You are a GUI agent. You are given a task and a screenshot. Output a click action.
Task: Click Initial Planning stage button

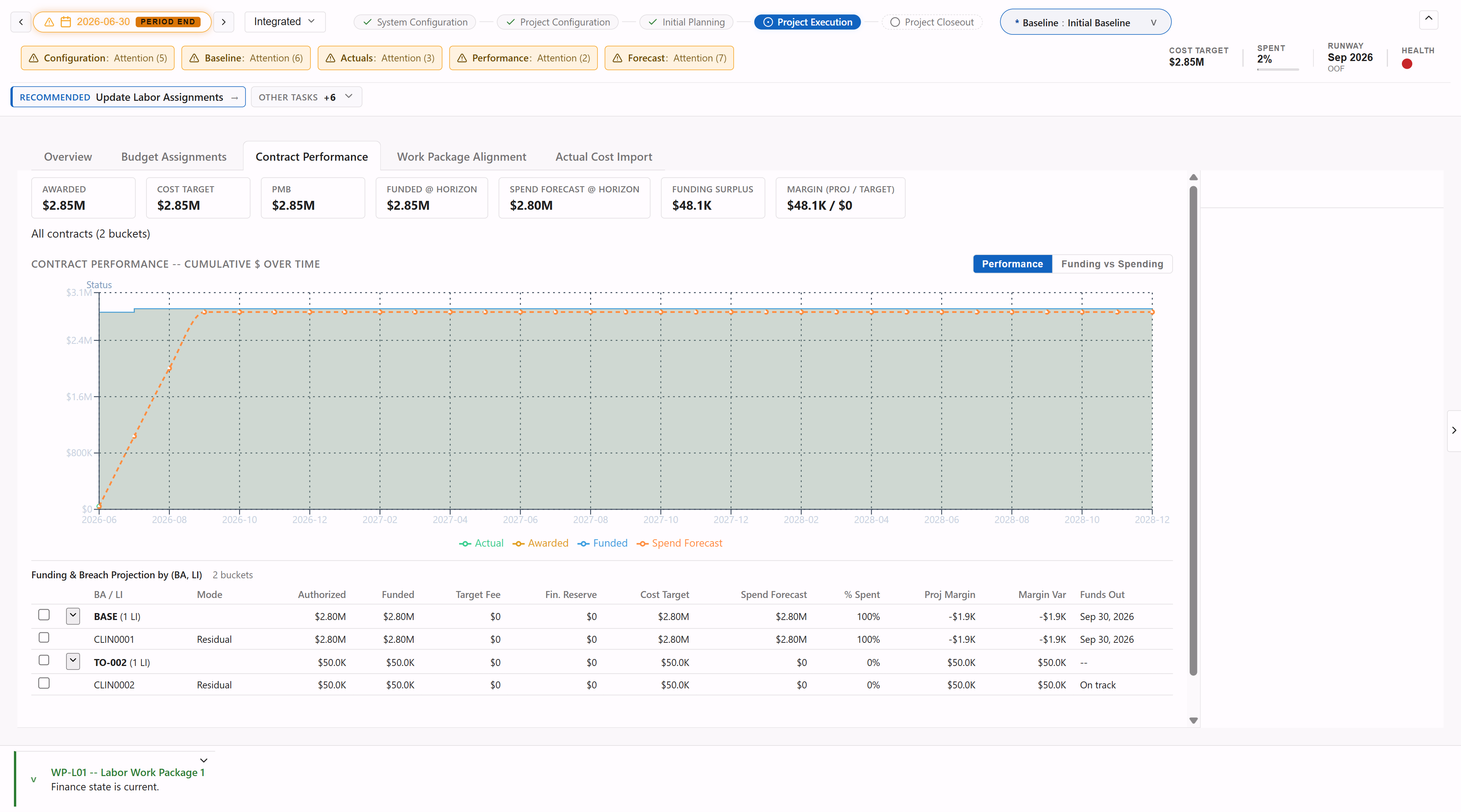[x=686, y=22]
